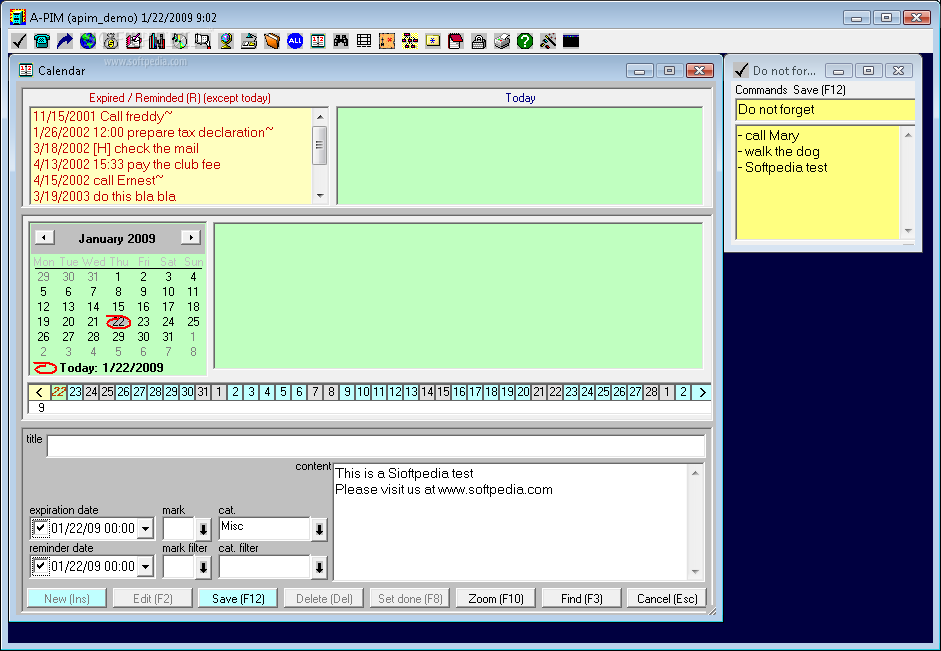Select January 30 in the month calendar

[143, 337]
